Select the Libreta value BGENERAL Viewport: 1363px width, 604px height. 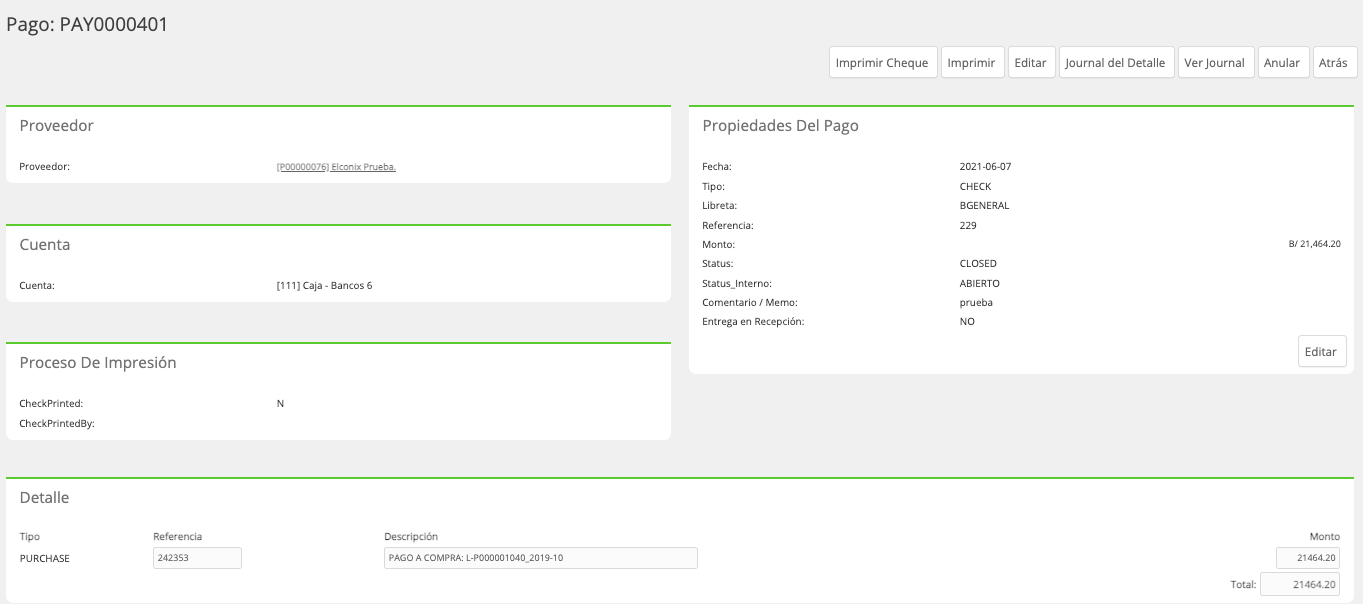tap(984, 206)
